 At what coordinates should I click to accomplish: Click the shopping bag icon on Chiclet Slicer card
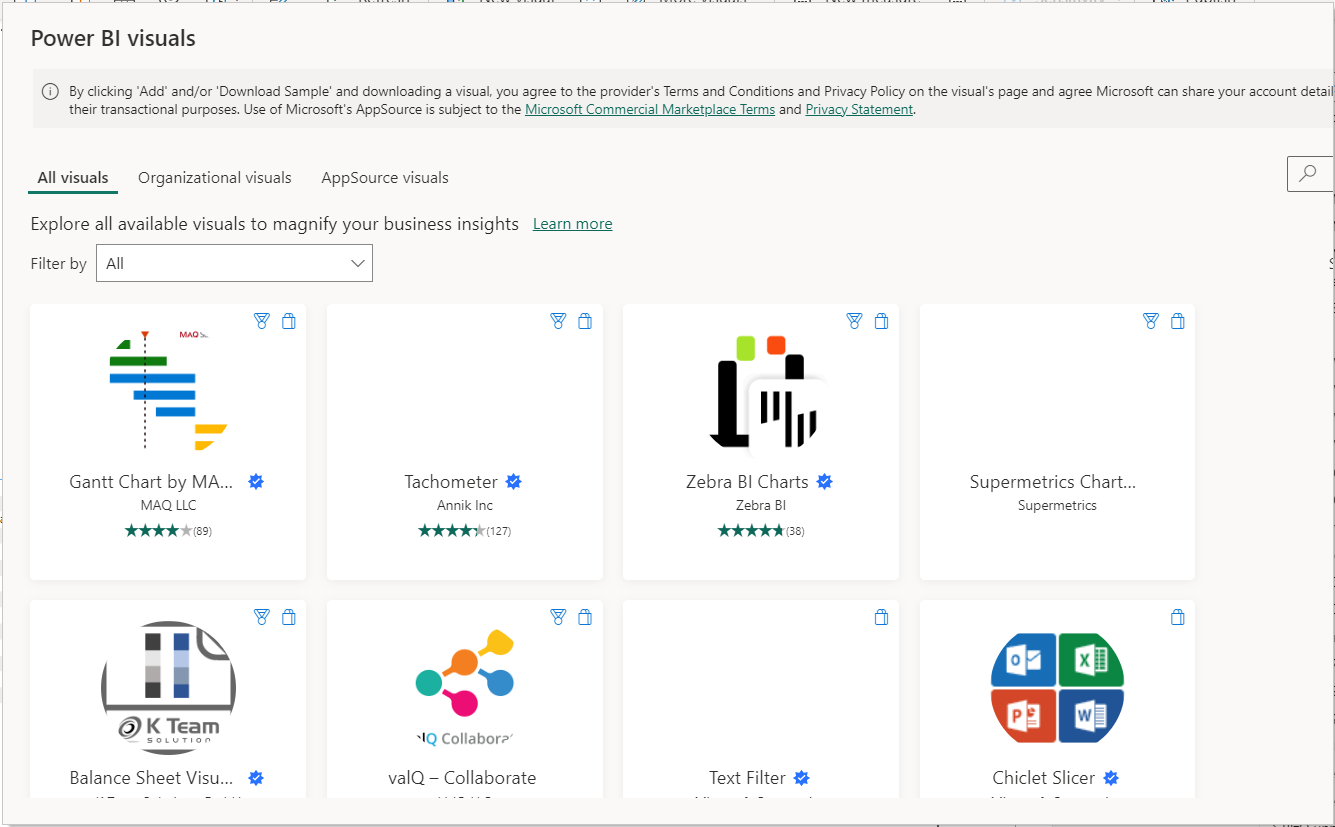pyautogui.click(x=1178, y=617)
